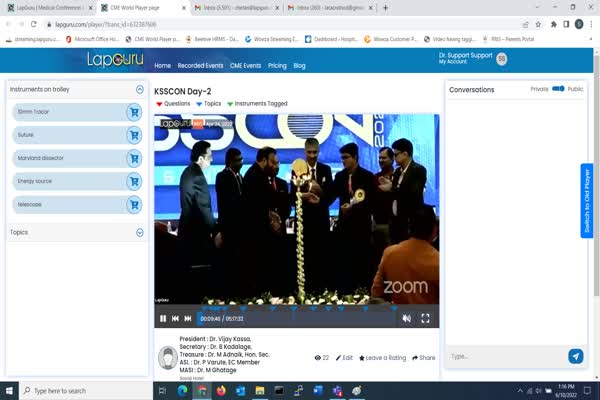Open a new browser tab
This screenshot has width=600, height=400.
click(x=385, y=8)
